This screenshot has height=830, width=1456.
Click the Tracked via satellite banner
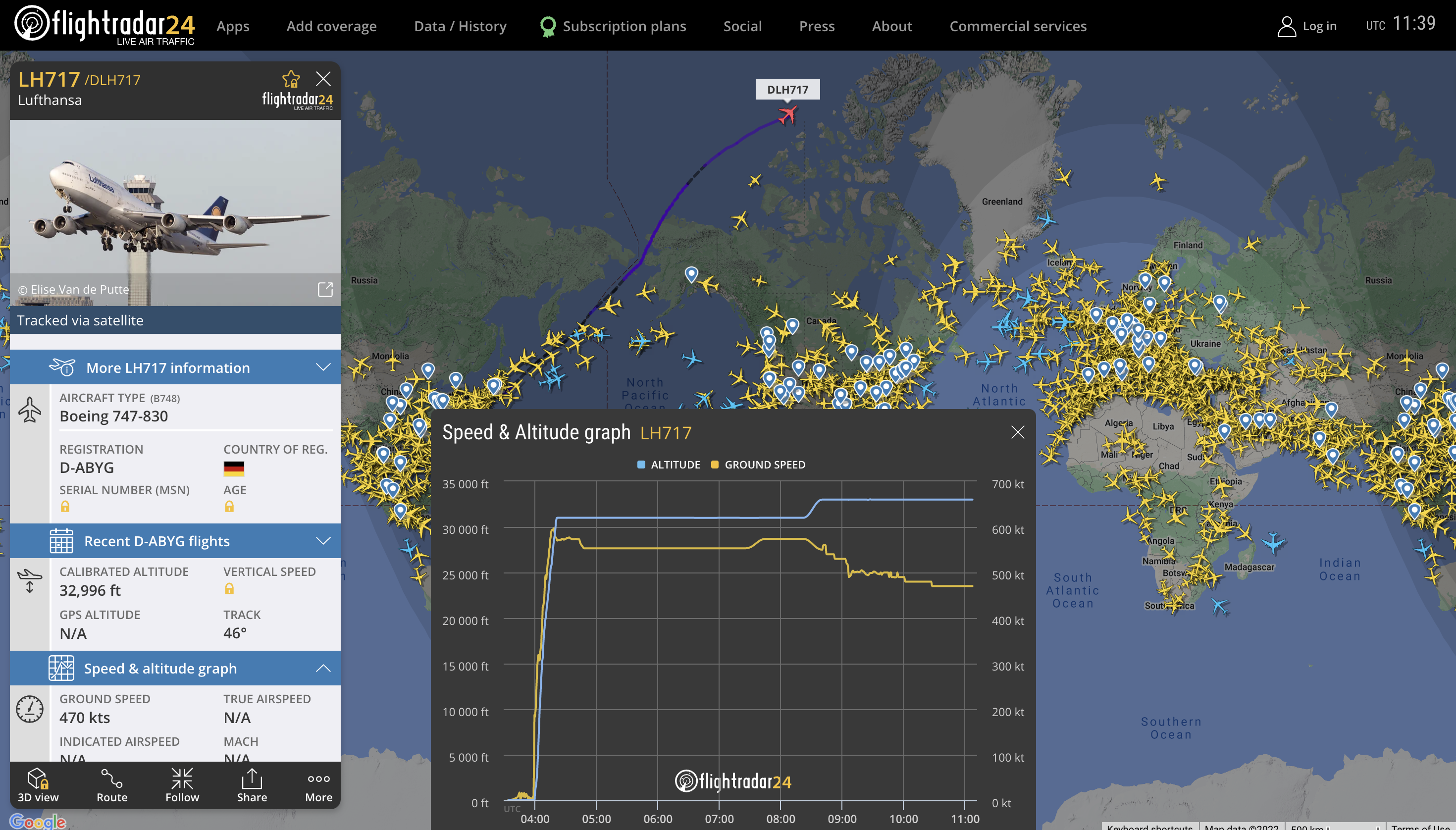click(175, 320)
